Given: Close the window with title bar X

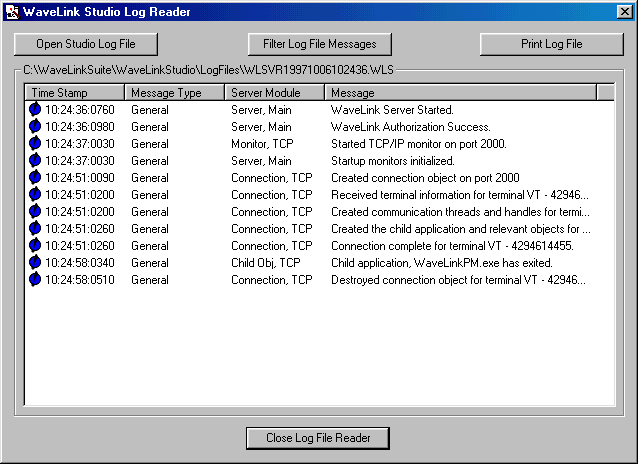Looking at the screenshot, I should [x=624, y=11].
